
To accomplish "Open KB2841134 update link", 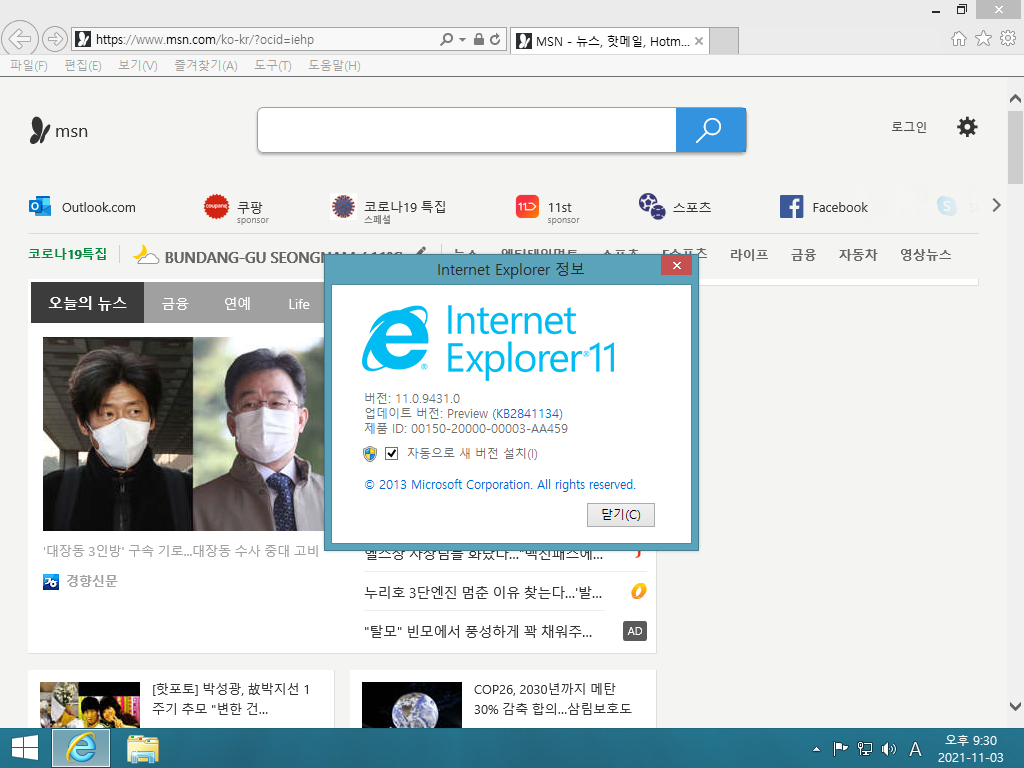I will pyautogui.click(x=527, y=413).
